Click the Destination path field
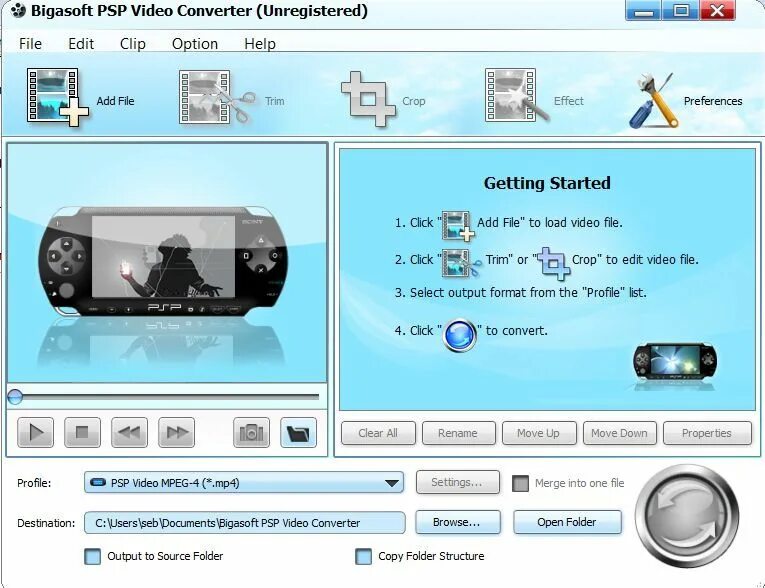Image resolution: width=765 pixels, height=588 pixels. 244,523
